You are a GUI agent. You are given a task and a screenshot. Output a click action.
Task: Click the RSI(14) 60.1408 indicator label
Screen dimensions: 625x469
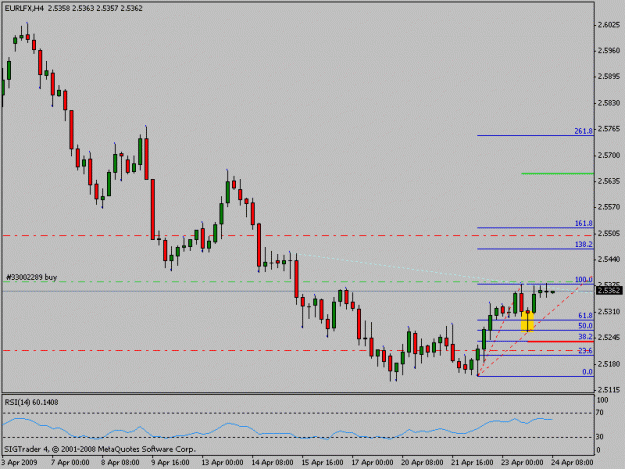pyautogui.click(x=31, y=402)
